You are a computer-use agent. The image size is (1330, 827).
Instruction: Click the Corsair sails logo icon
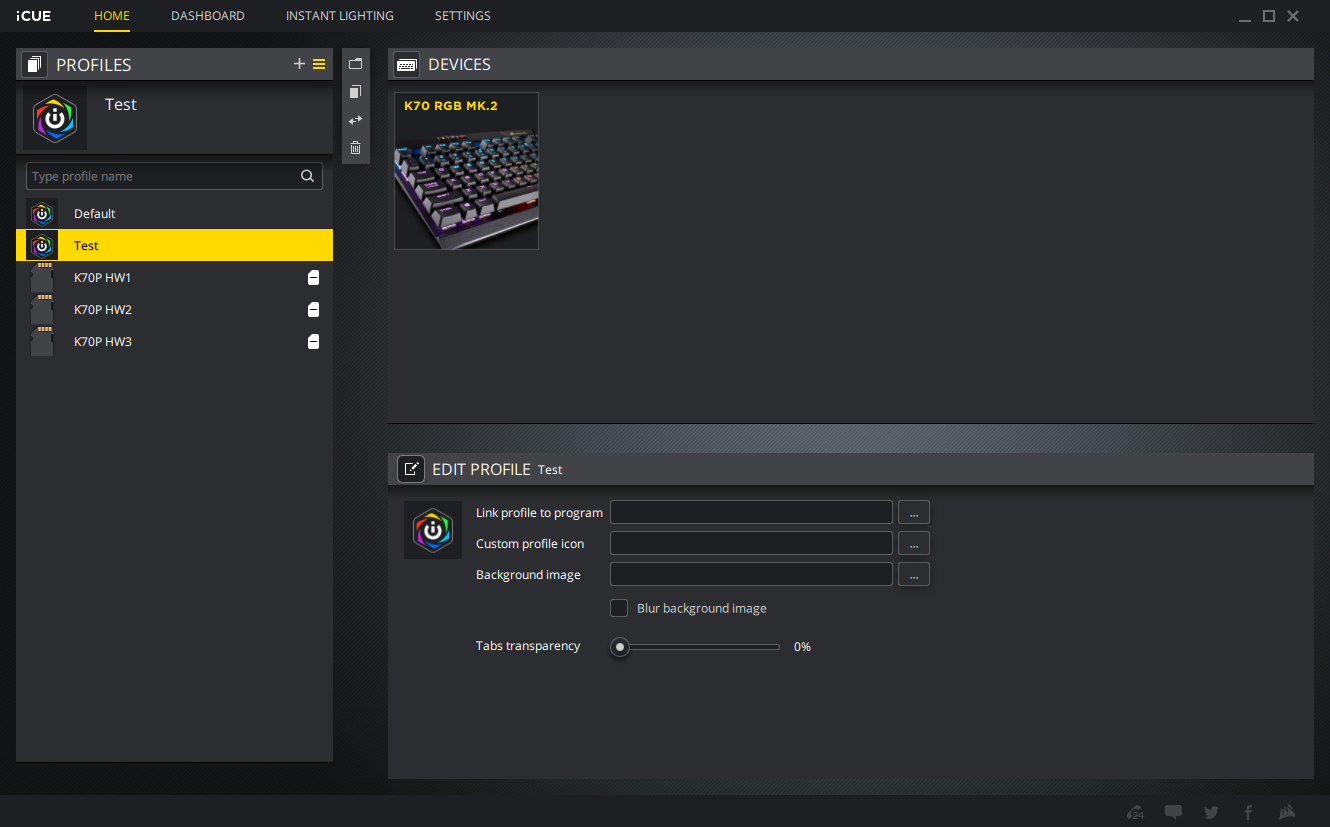(1288, 812)
